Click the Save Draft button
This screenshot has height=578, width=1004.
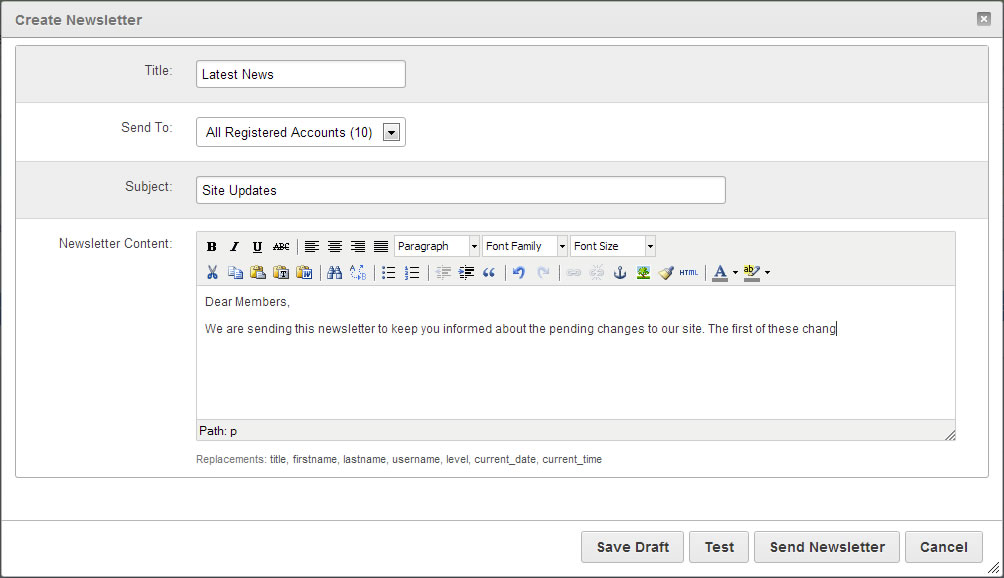[632, 547]
